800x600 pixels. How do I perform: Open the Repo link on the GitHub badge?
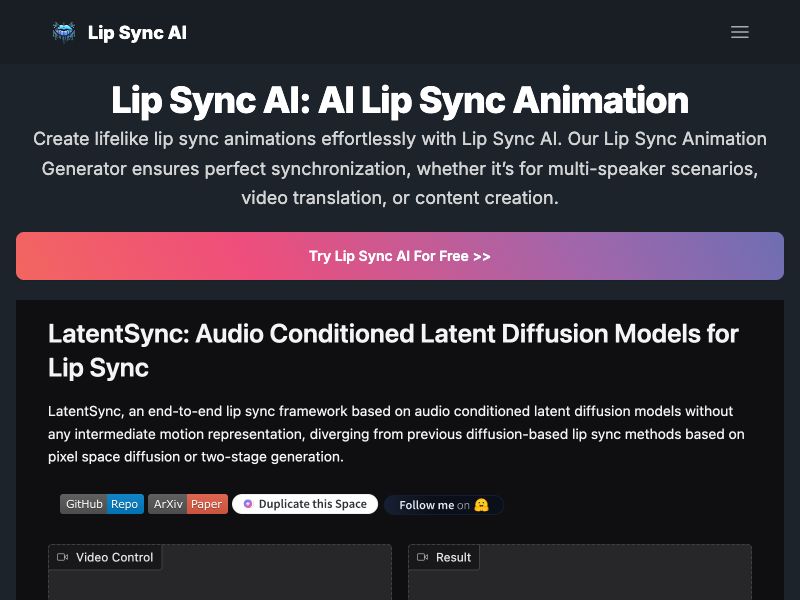tap(124, 504)
